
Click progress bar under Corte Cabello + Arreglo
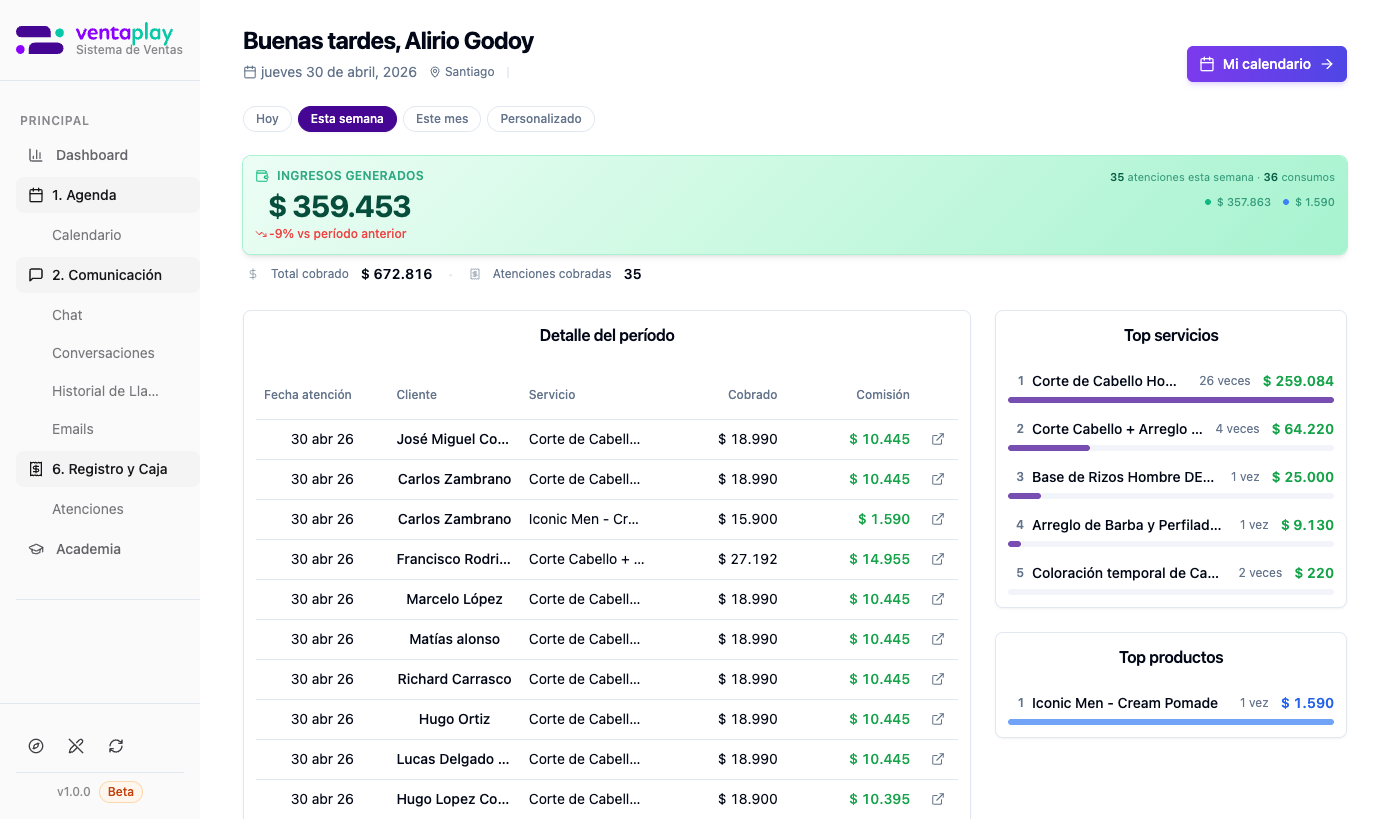tap(1171, 448)
